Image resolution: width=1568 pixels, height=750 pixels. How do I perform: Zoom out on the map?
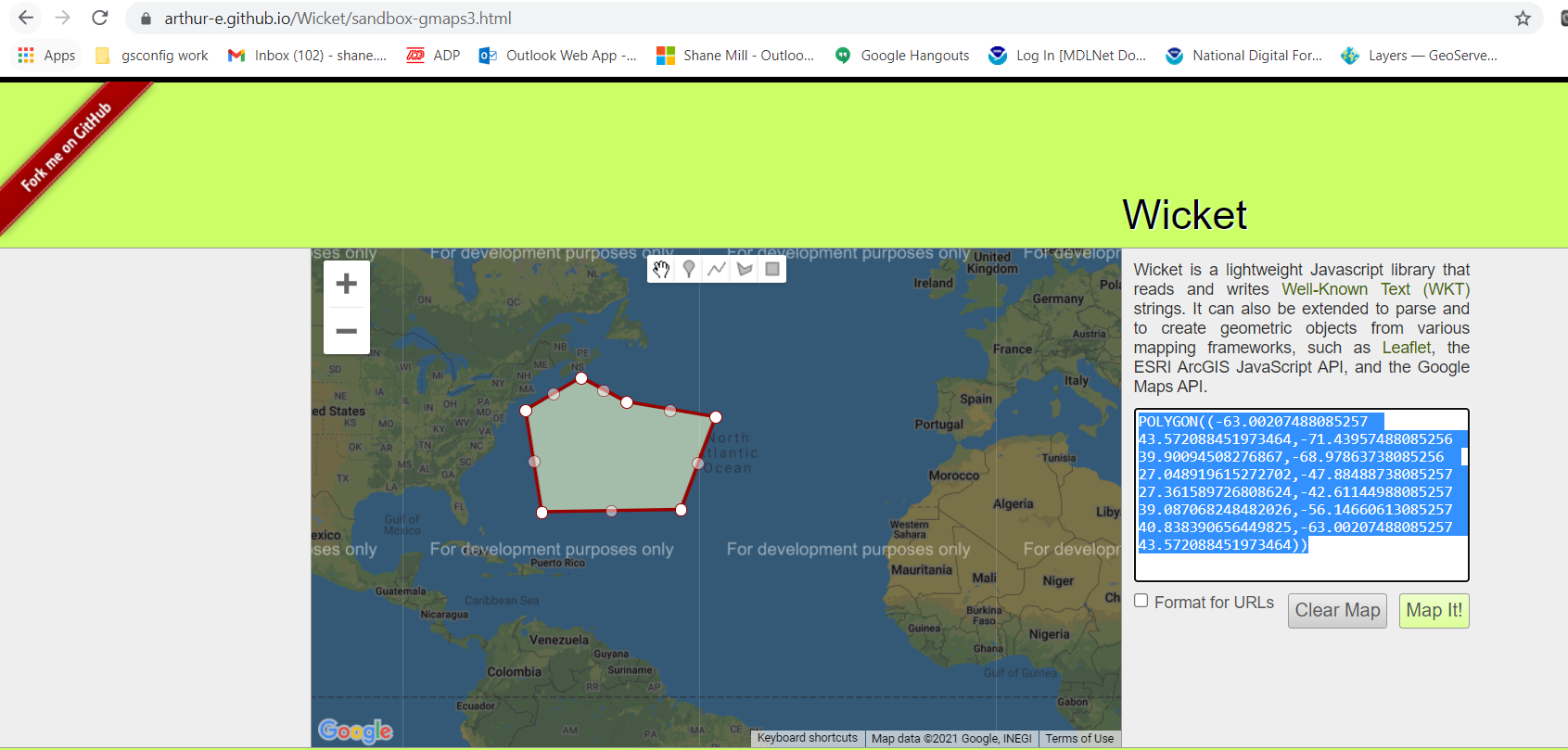tap(347, 331)
